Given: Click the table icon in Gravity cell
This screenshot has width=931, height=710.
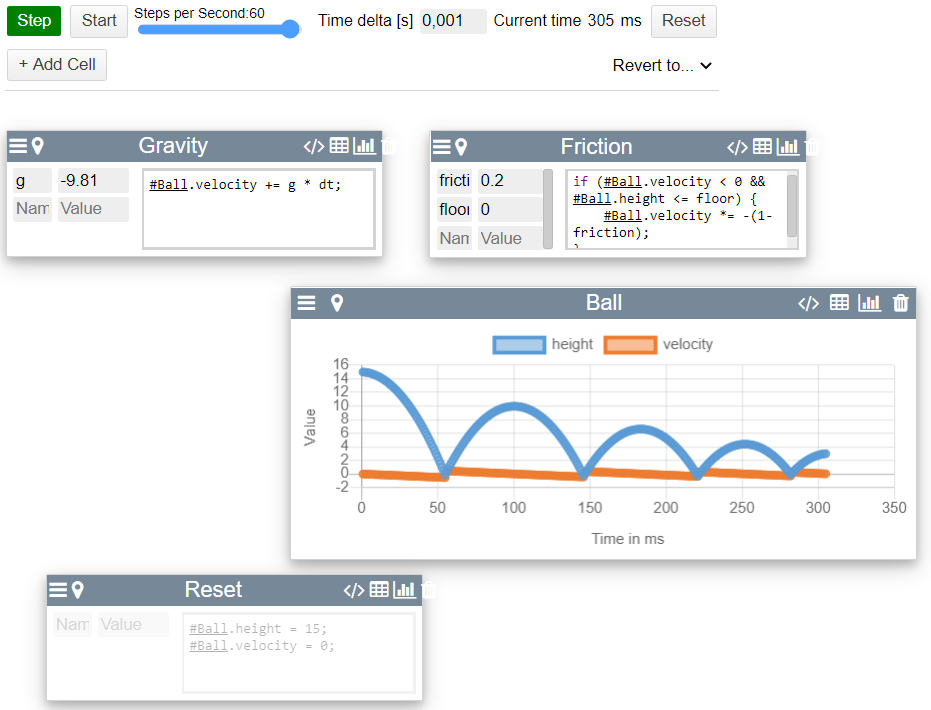Looking at the screenshot, I should 339,146.
